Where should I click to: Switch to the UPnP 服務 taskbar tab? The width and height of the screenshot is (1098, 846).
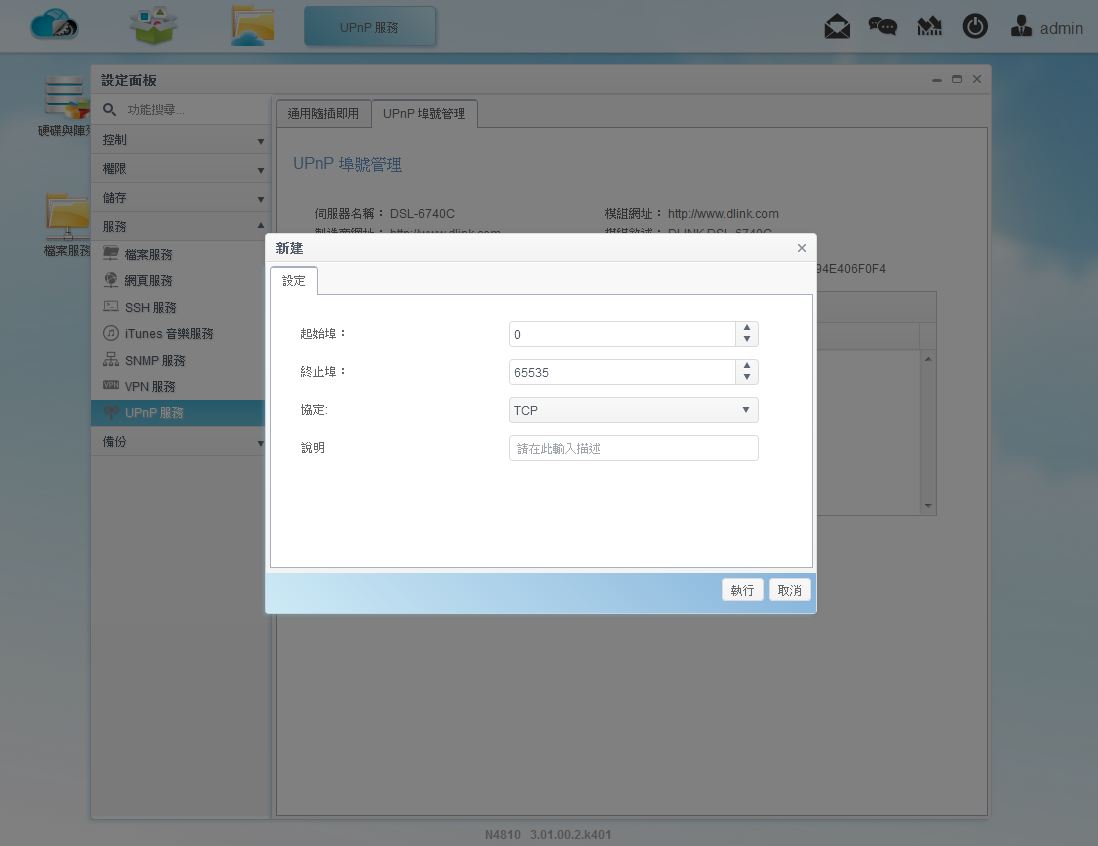pos(370,27)
